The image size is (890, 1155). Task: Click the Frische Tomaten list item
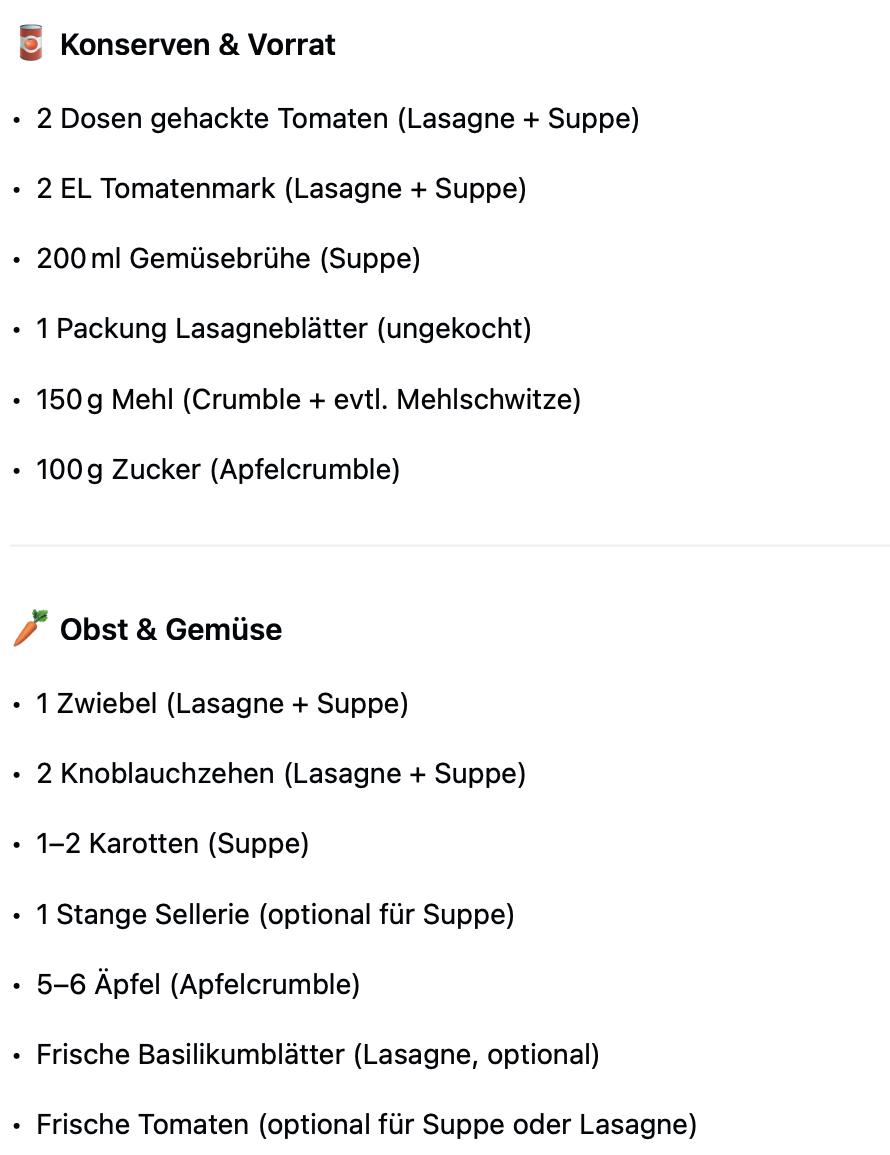tap(367, 1125)
